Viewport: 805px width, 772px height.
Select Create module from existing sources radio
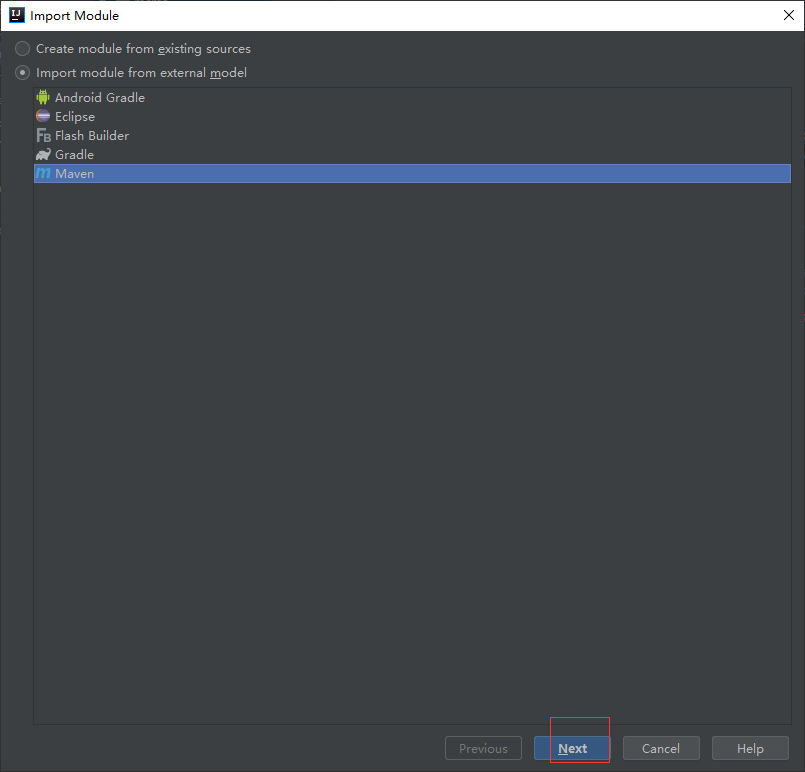pos(22,49)
